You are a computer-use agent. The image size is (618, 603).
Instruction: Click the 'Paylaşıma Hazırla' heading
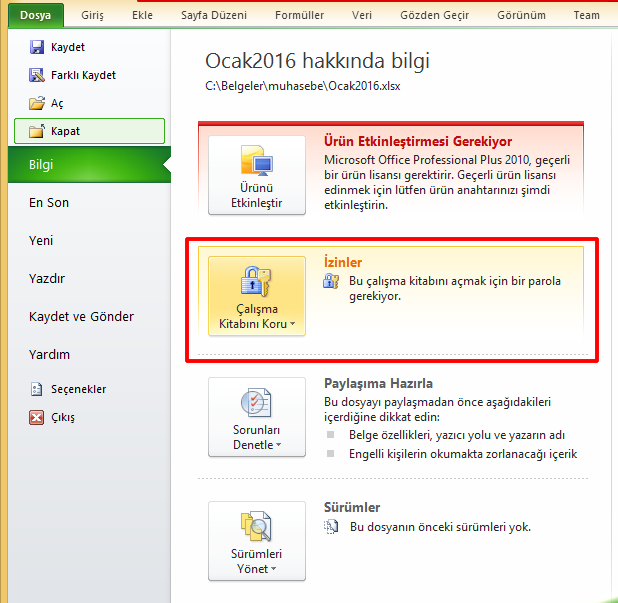(x=378, y=383)
